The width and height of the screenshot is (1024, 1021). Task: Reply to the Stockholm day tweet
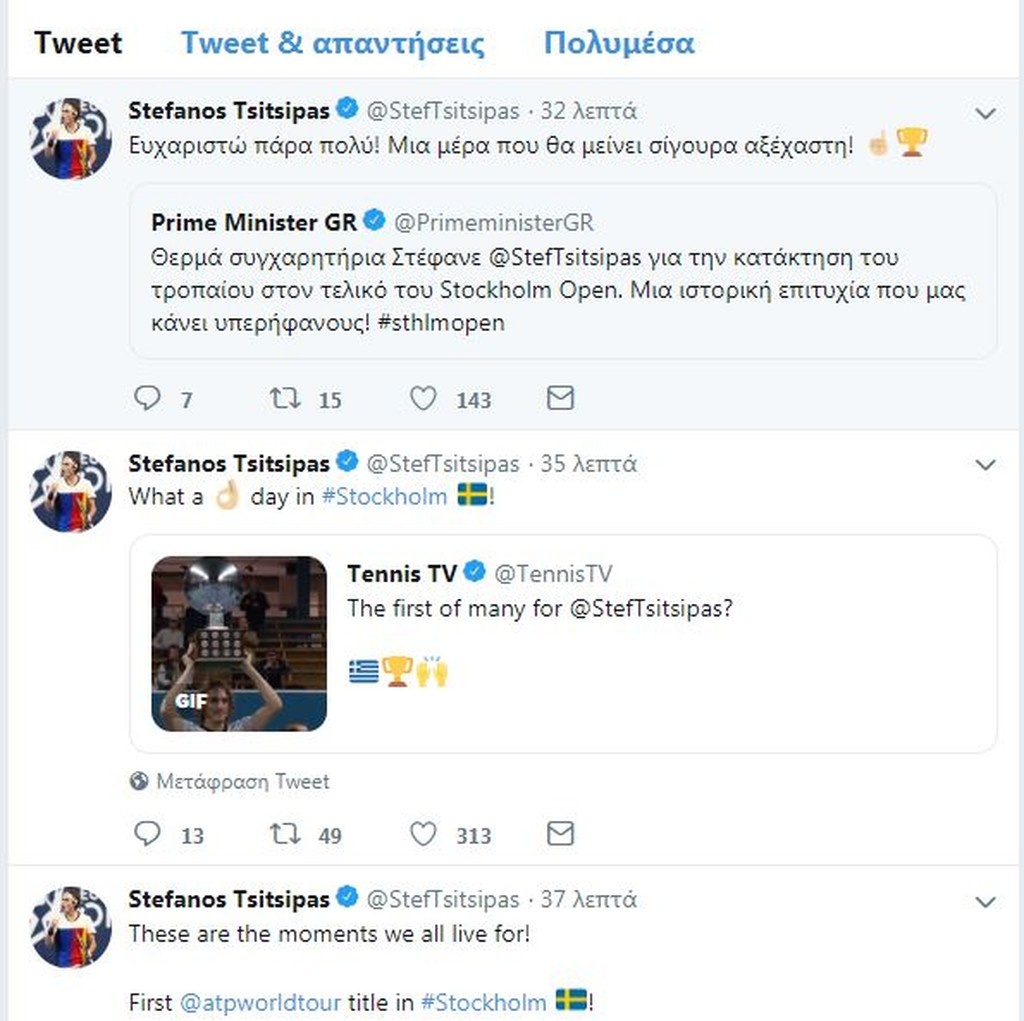(147, 834)
